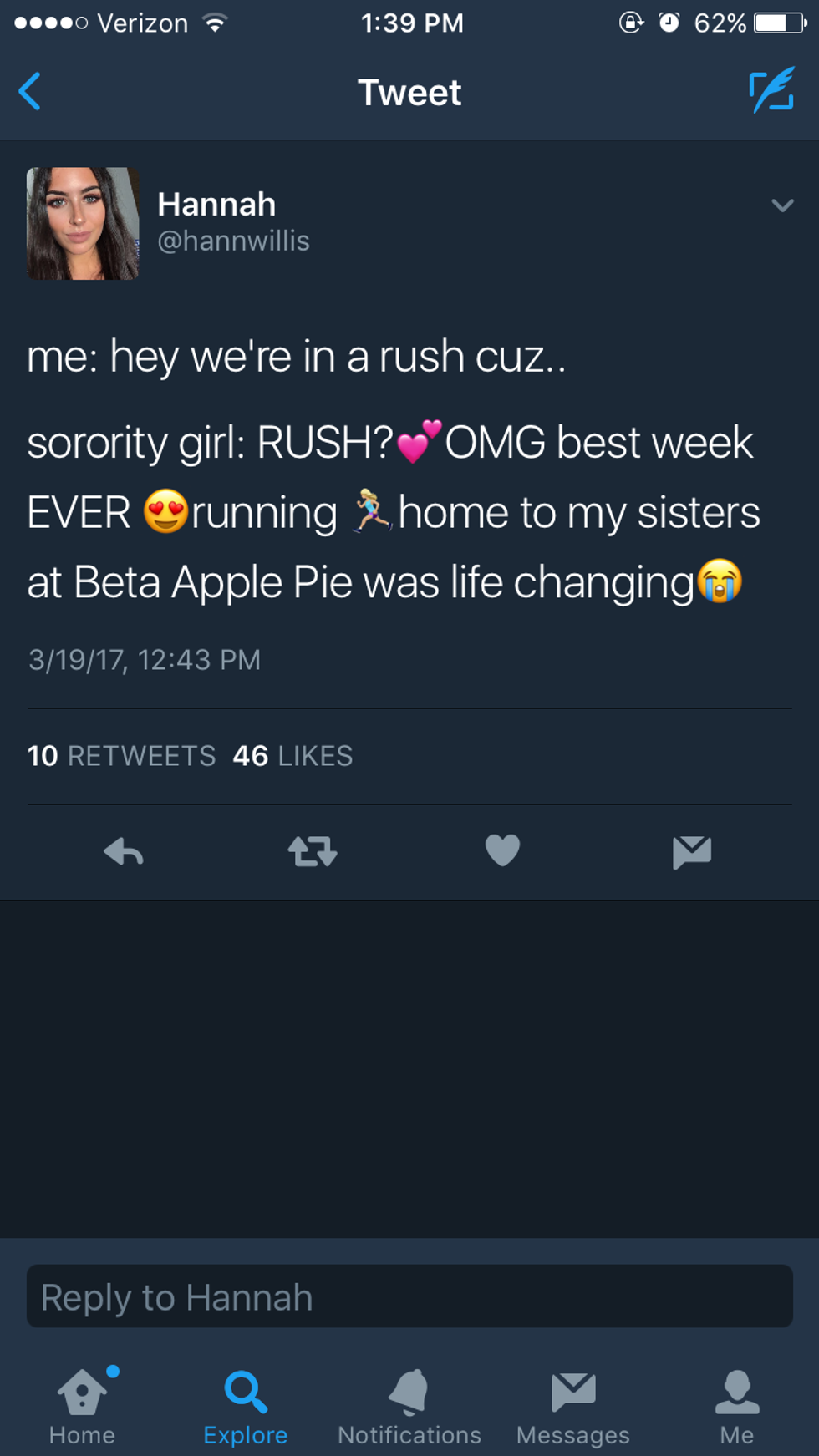Tap the Reply to Hannah field
Screen dimensions: 819x1456
click(x=409, y=1296)
